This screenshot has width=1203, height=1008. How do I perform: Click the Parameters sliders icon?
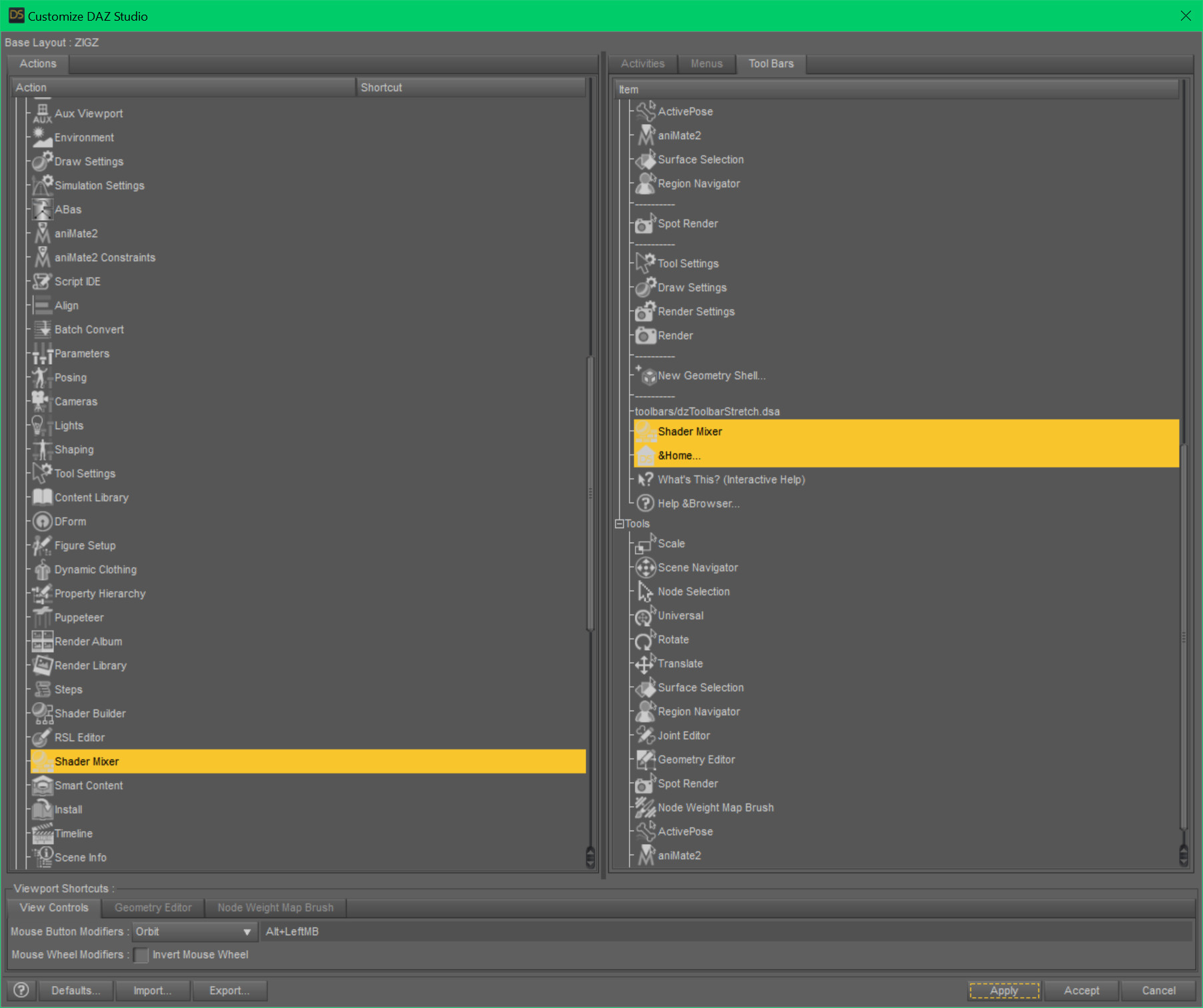(42, 353)
